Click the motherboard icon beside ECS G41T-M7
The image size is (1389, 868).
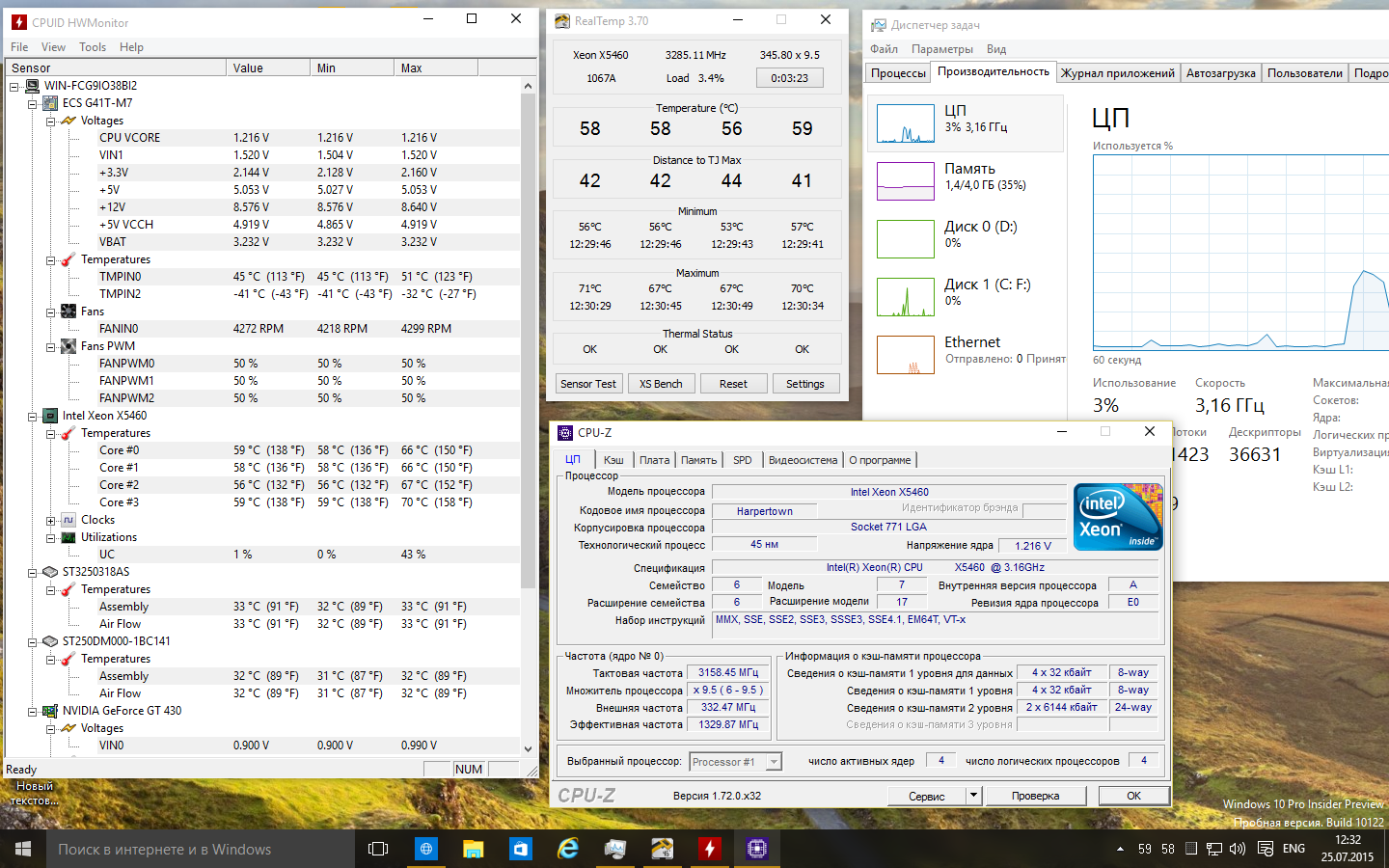pyautogui.click(x=50, y=103)
